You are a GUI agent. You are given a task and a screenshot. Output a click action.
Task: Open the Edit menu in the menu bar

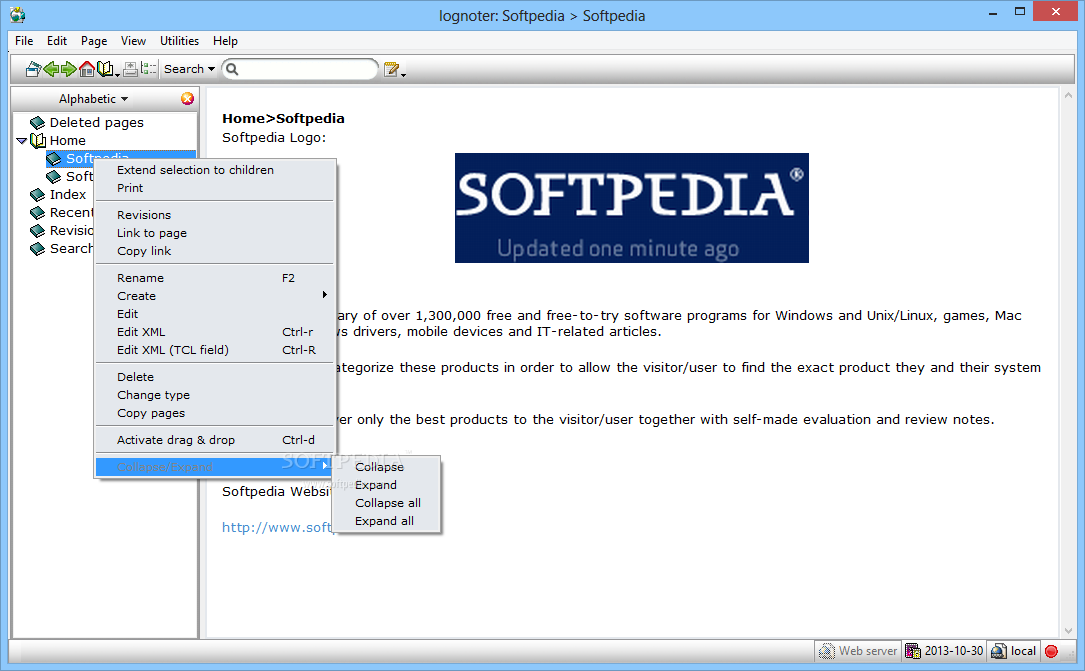coord(57,41)
